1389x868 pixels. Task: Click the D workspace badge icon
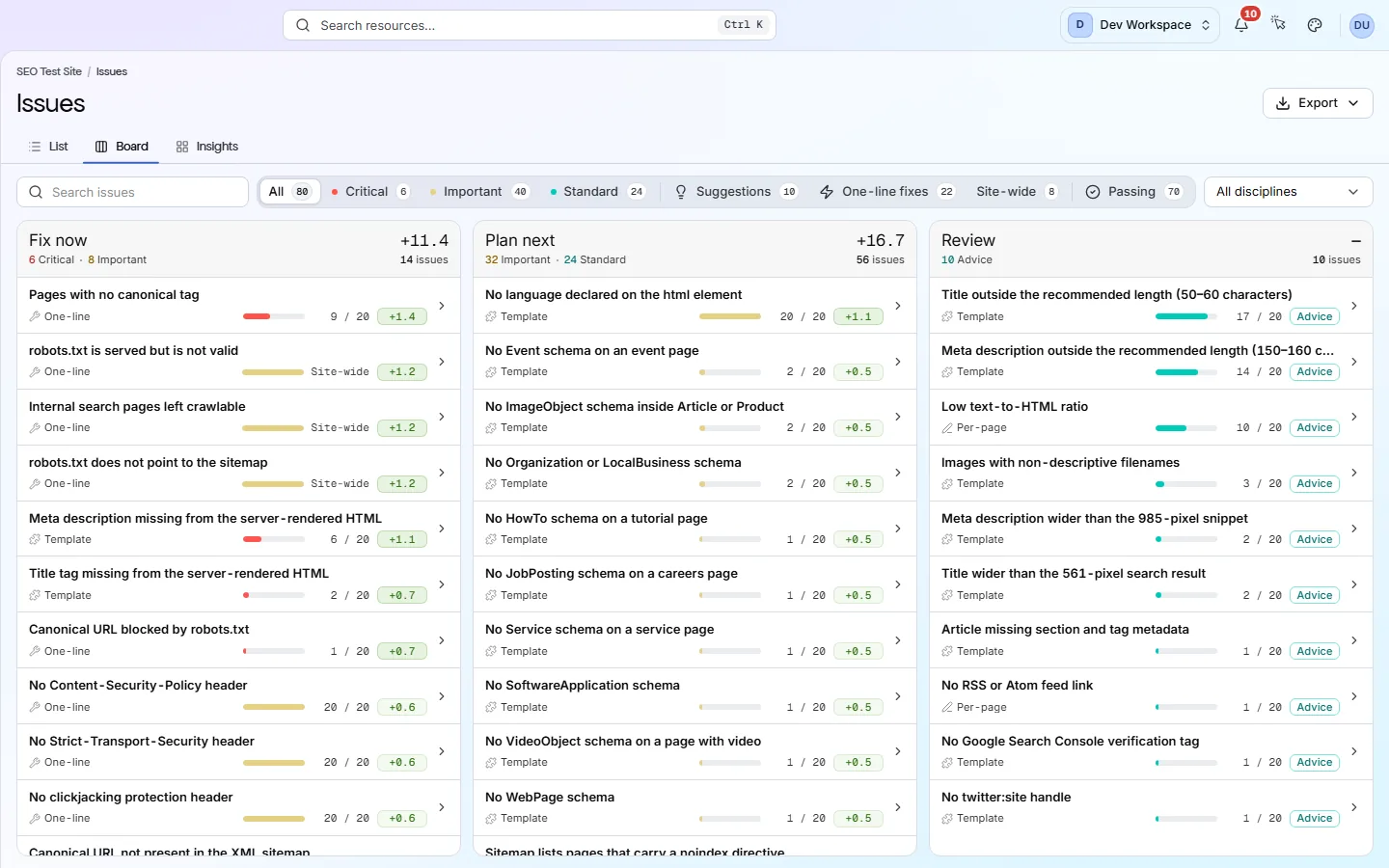point(1079,25)
